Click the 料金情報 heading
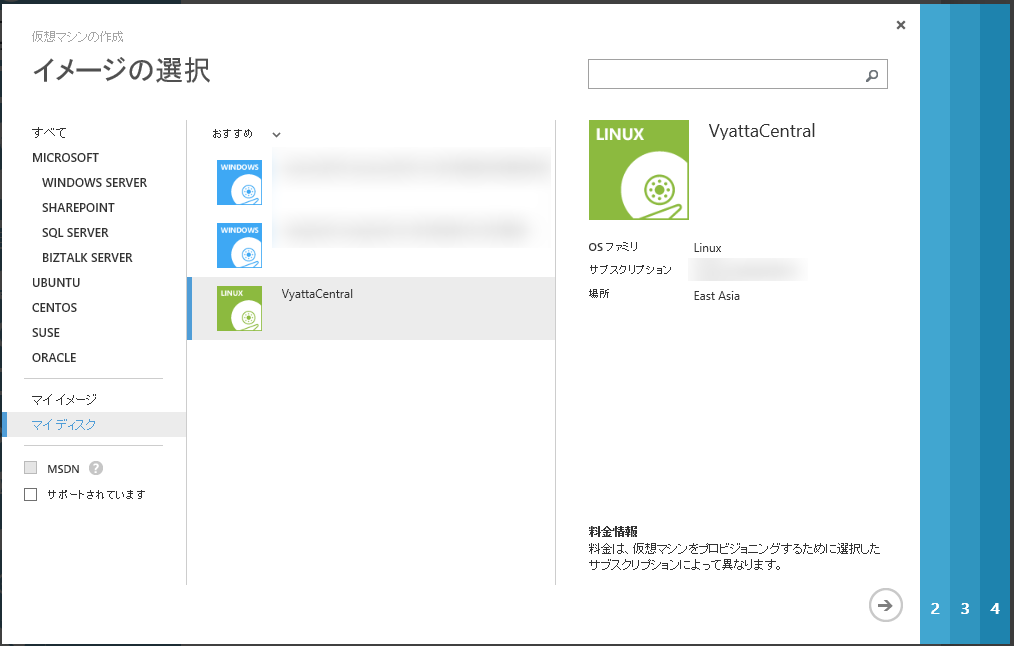The width and height of the screenshot is (1014, 646). [x=613, y=532]
